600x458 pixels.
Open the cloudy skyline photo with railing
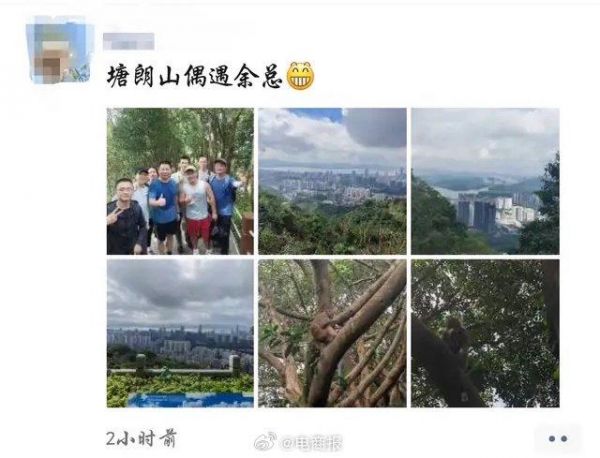(180, 333)
